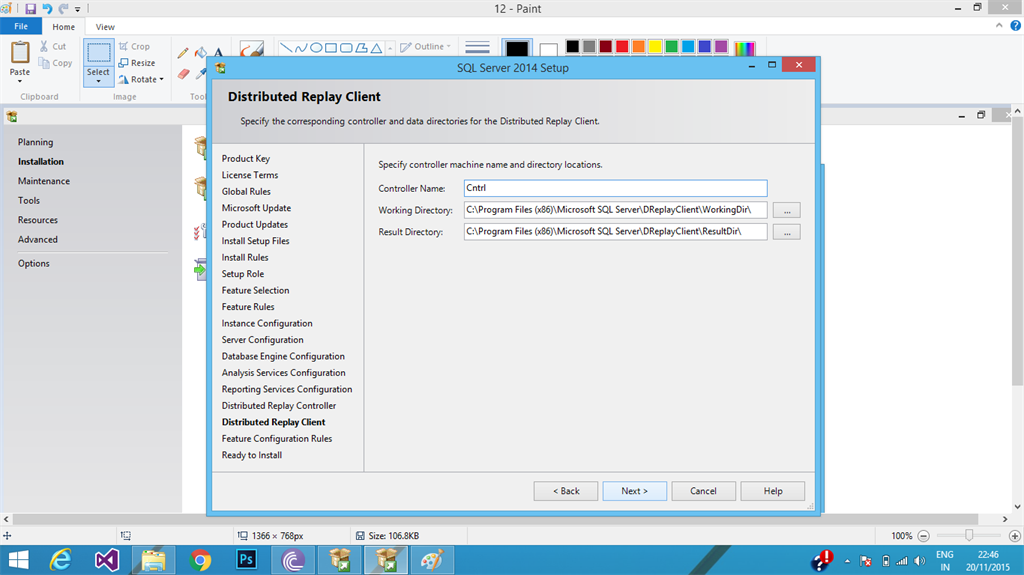1024x575 pixels.
Task: Click the Redo arrow in Paint's title bar
Action: 63,8
